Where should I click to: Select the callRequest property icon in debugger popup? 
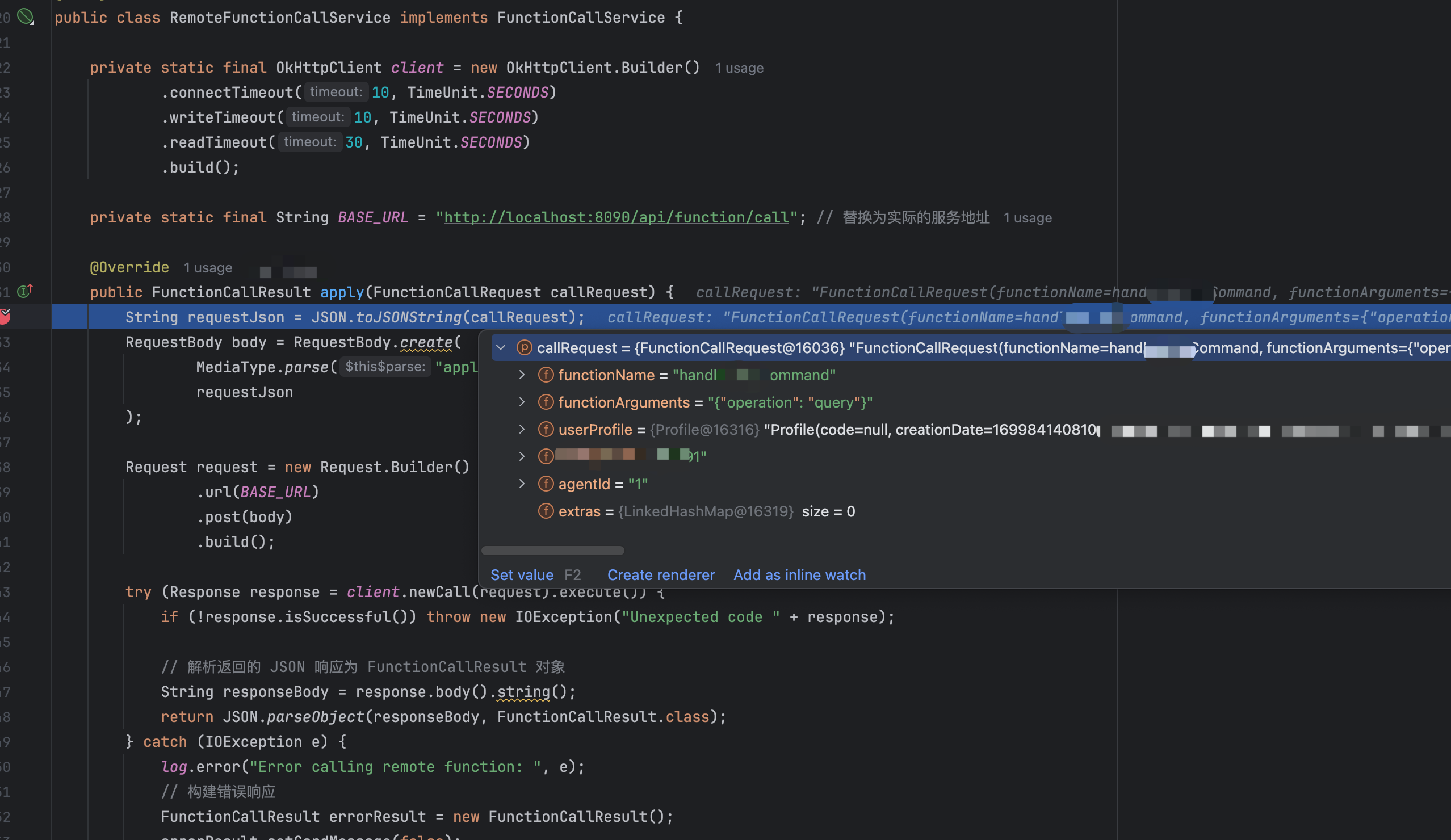[525, 347]
